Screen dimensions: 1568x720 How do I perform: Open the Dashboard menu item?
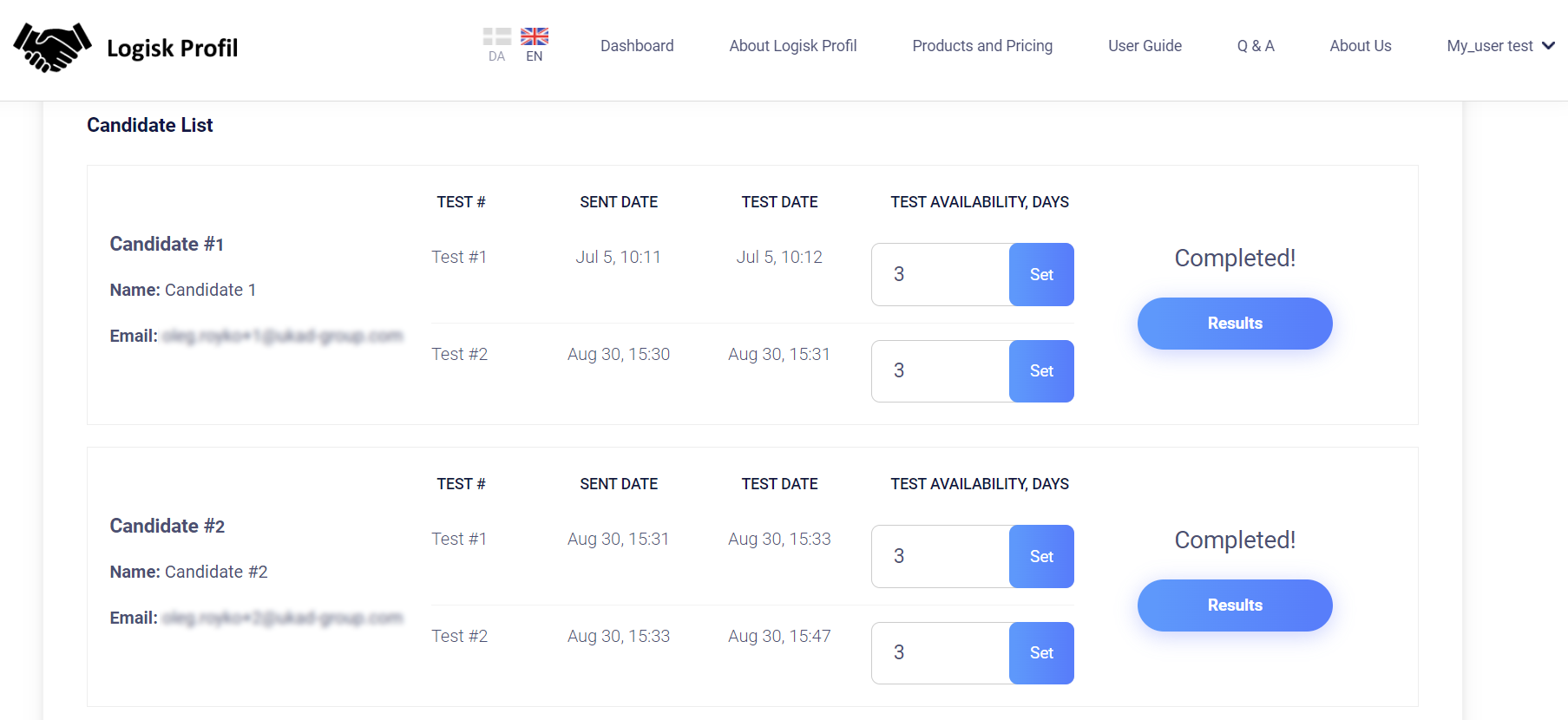637,46
